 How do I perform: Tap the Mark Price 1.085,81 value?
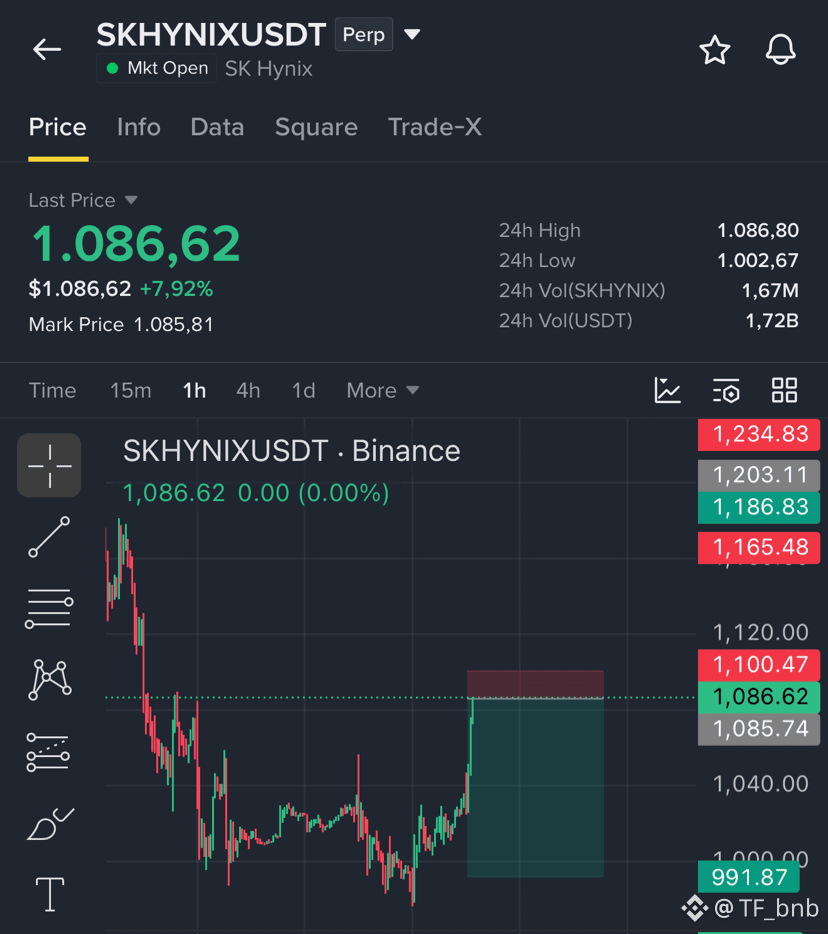[173, 325]
